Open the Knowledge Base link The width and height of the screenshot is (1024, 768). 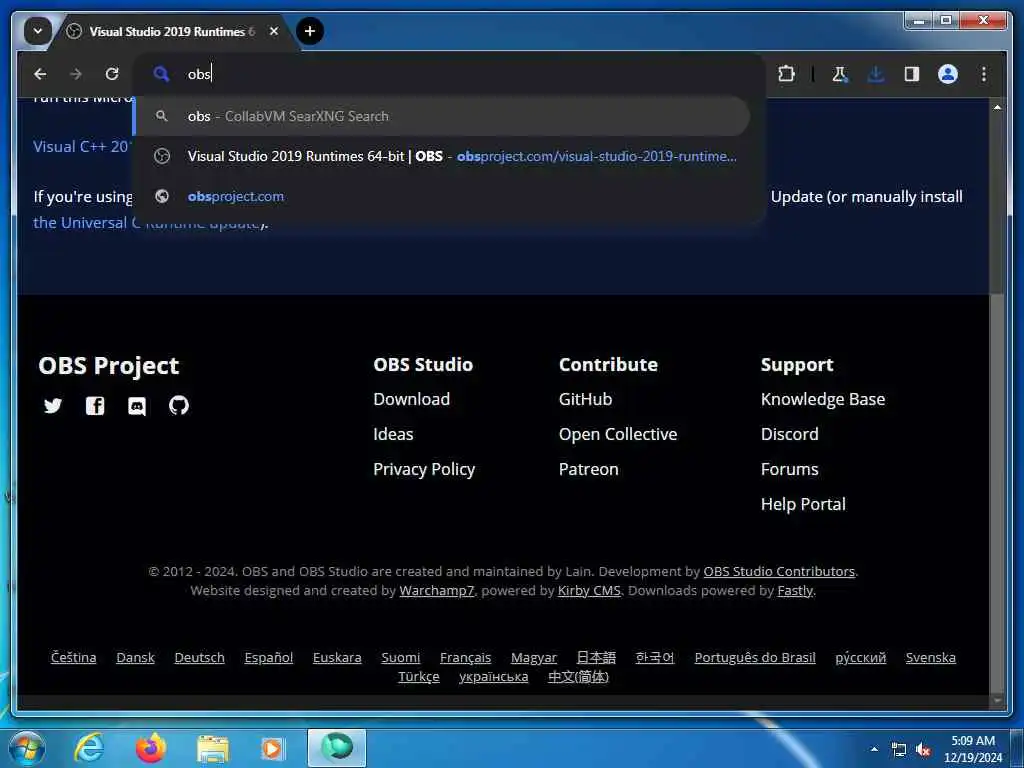pos(823,399)
